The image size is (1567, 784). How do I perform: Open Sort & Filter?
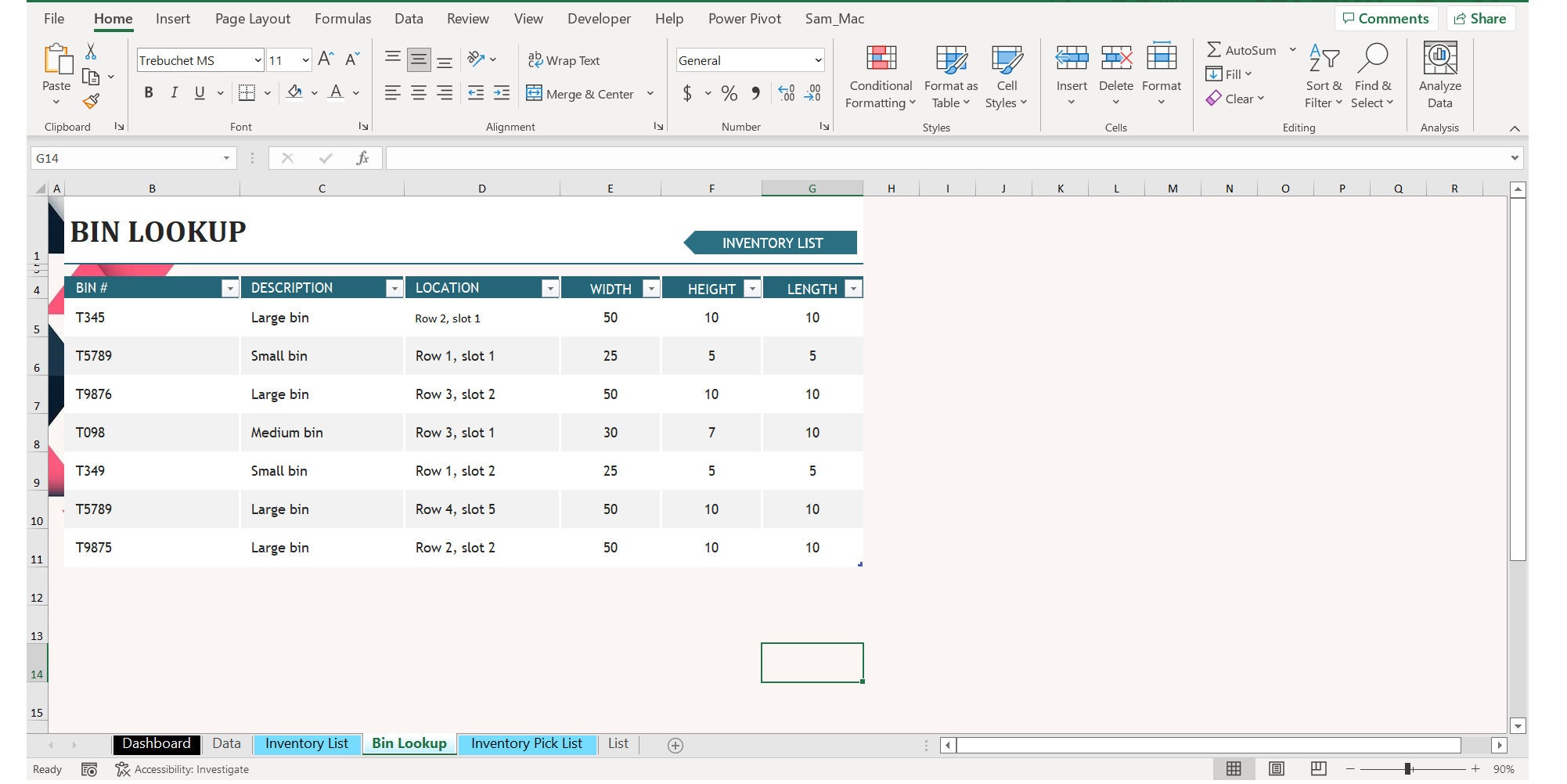tap(1323, 74)
